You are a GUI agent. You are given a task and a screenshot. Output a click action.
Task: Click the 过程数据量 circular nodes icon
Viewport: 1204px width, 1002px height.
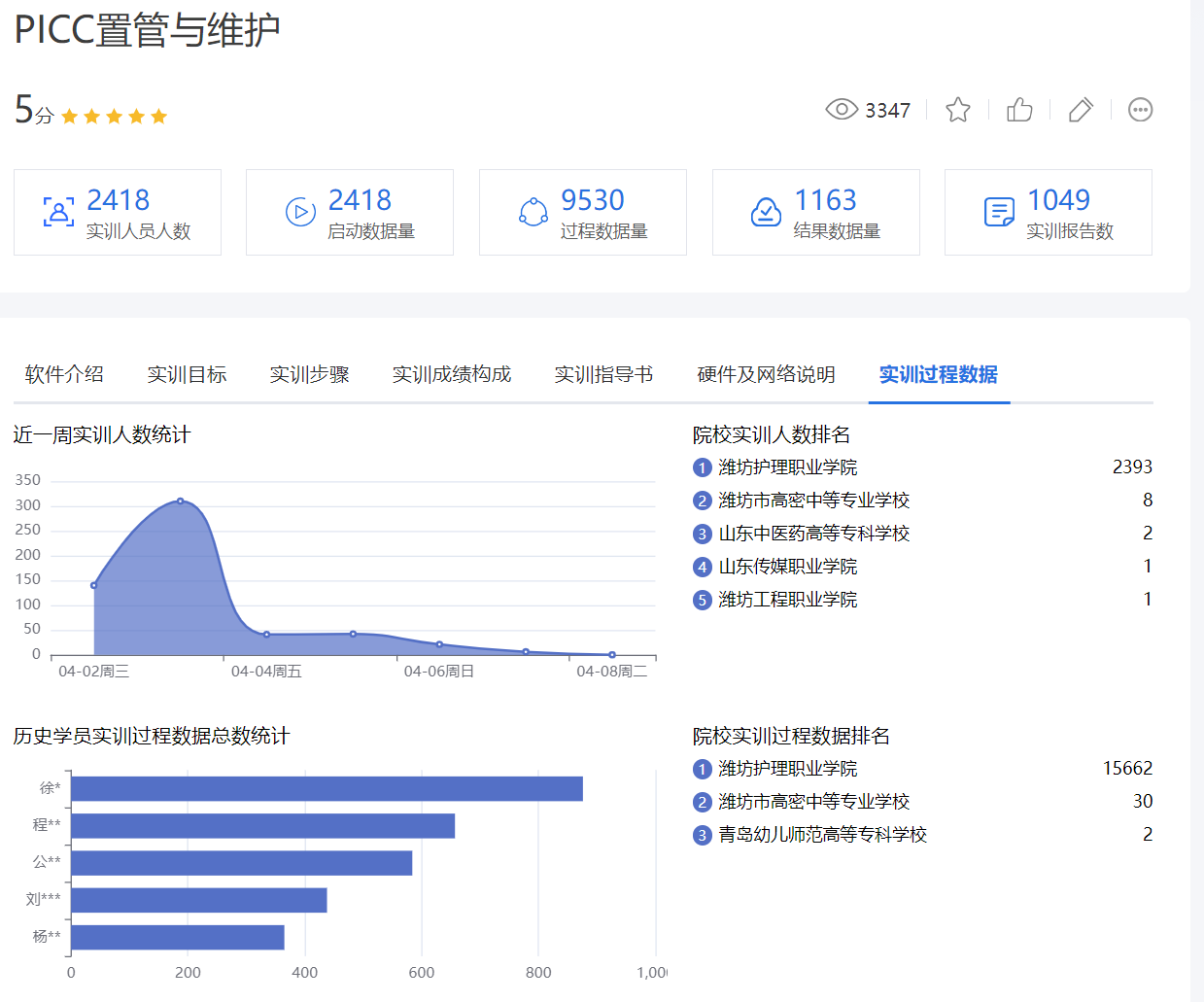pyautogui.click(x=533, y=212)
